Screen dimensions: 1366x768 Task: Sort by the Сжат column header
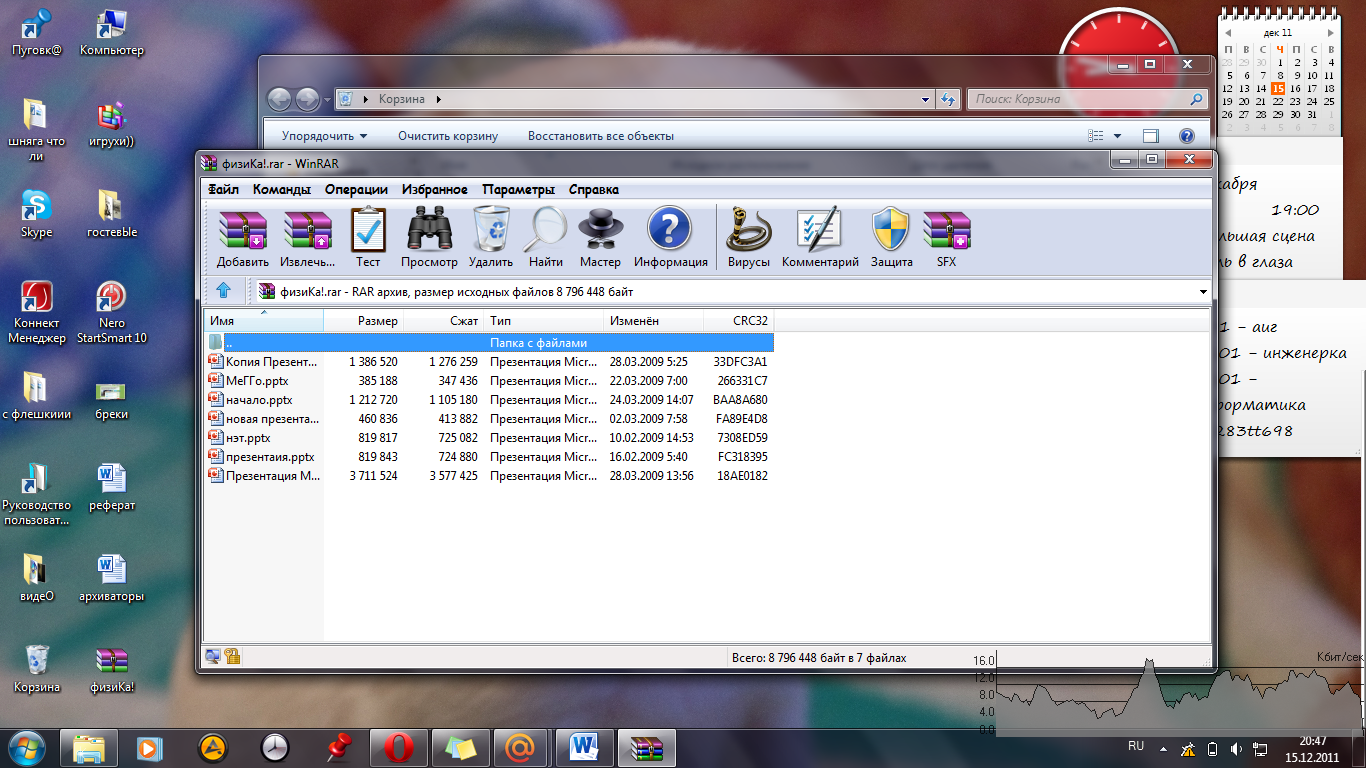[444, 321]
